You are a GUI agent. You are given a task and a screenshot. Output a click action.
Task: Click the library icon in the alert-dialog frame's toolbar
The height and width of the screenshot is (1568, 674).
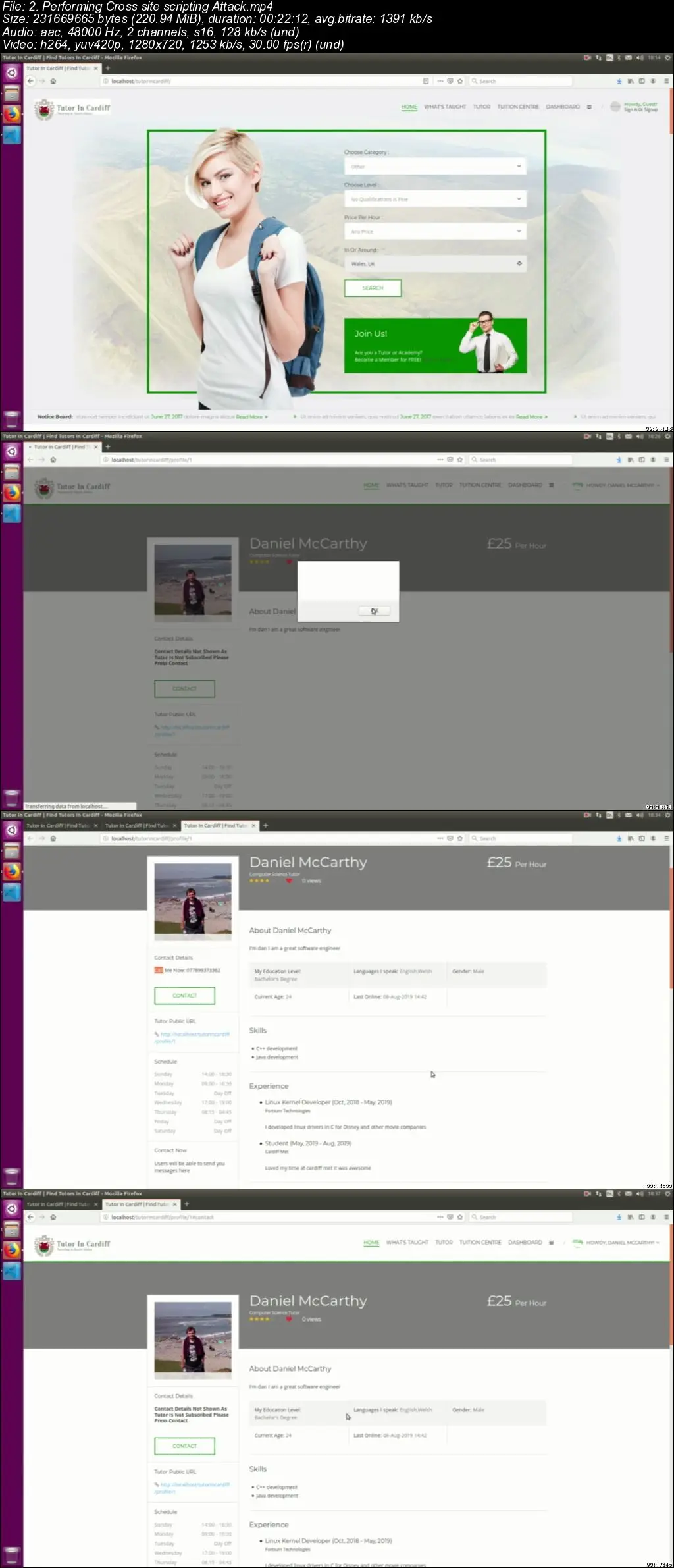click(631, 460)
